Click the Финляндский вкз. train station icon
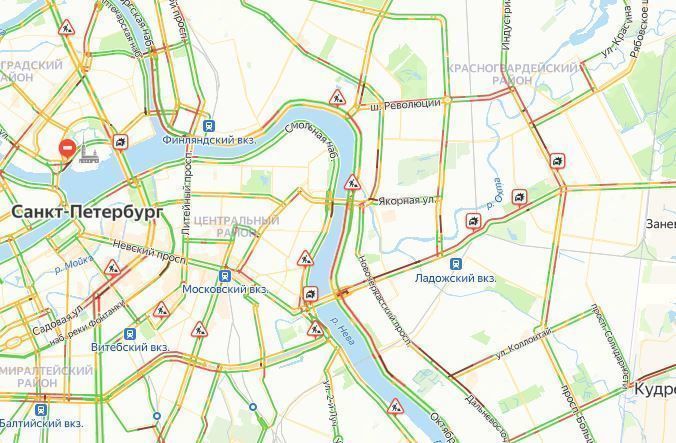676x443 pixels. pyautogui.click(x=209, y=126)
